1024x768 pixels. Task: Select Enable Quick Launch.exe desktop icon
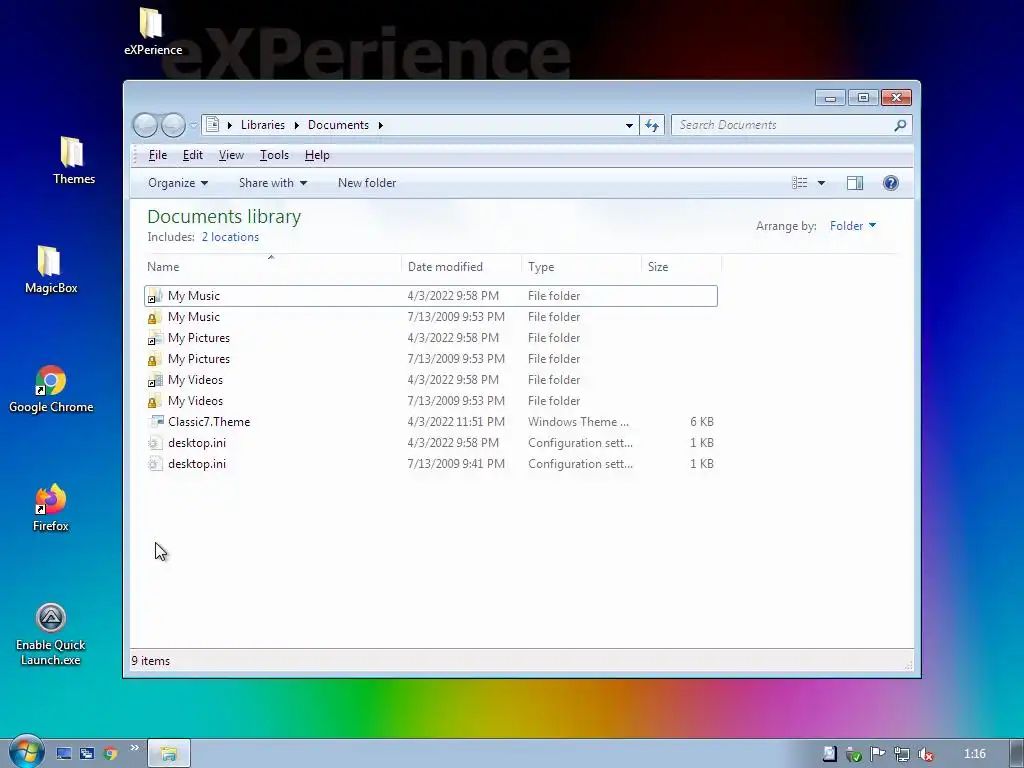51,635
